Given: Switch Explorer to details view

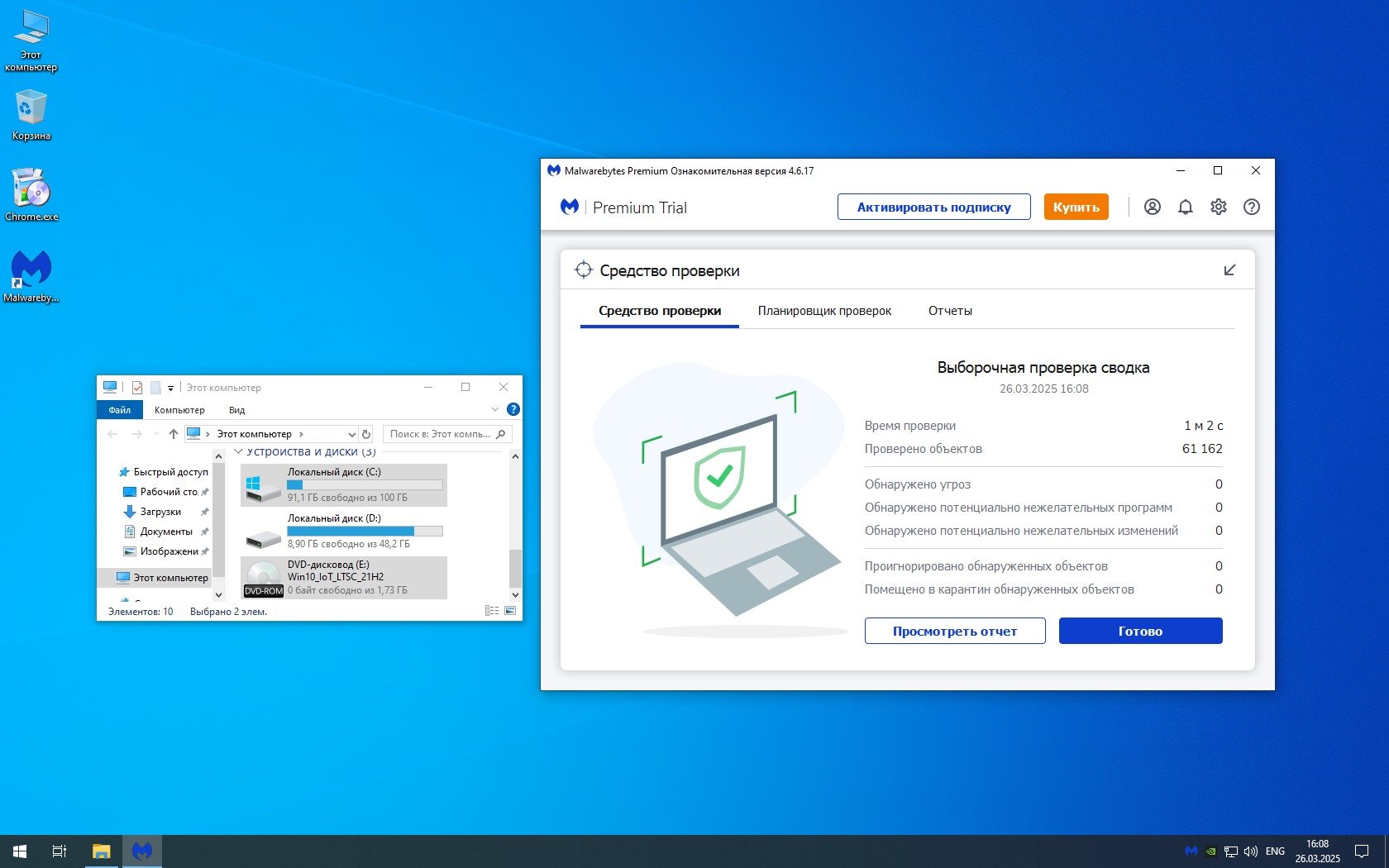Looking at the screenshot, I should click(x=492, y=611).
